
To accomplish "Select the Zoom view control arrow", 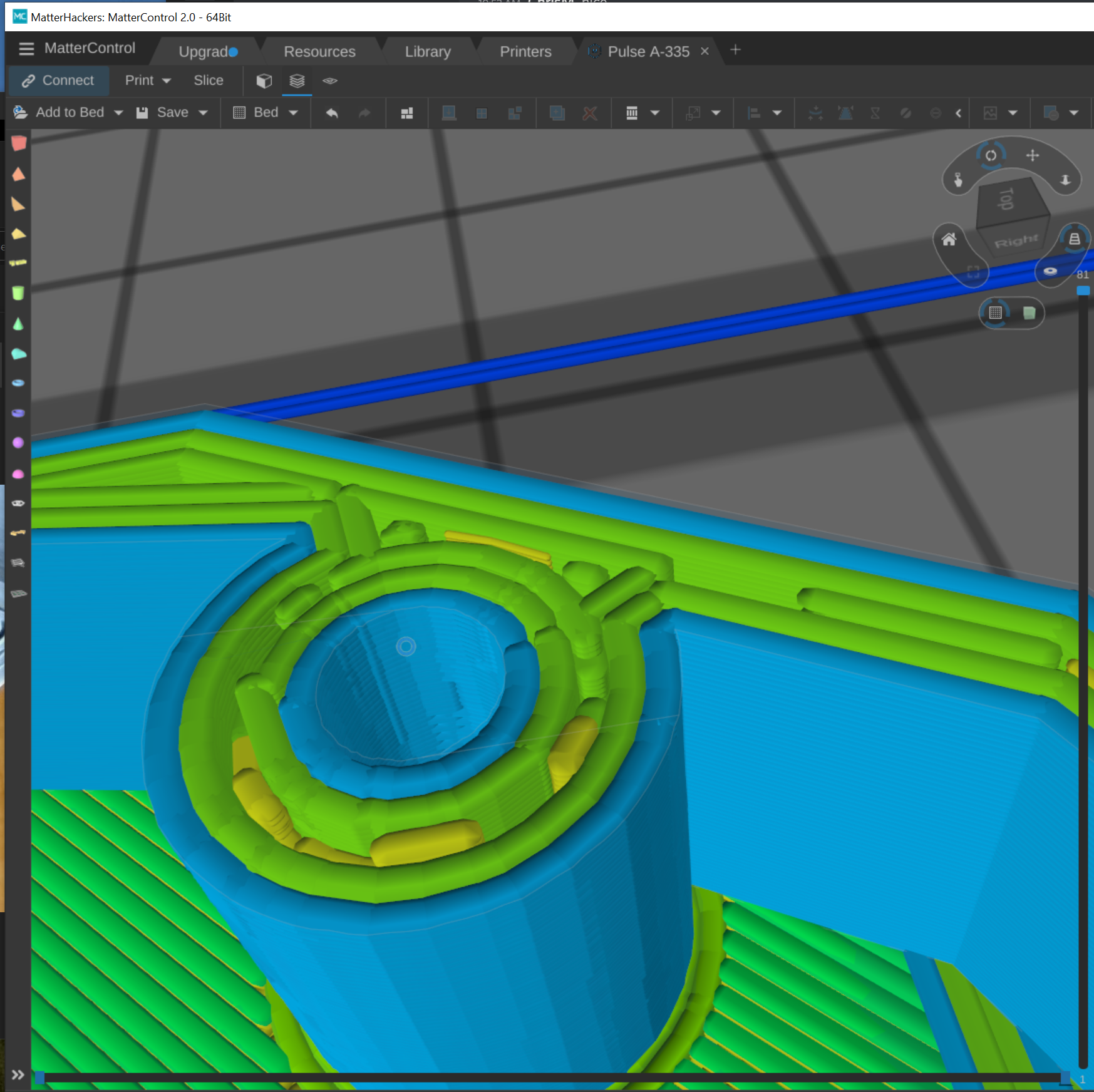I will point(1065,180).
